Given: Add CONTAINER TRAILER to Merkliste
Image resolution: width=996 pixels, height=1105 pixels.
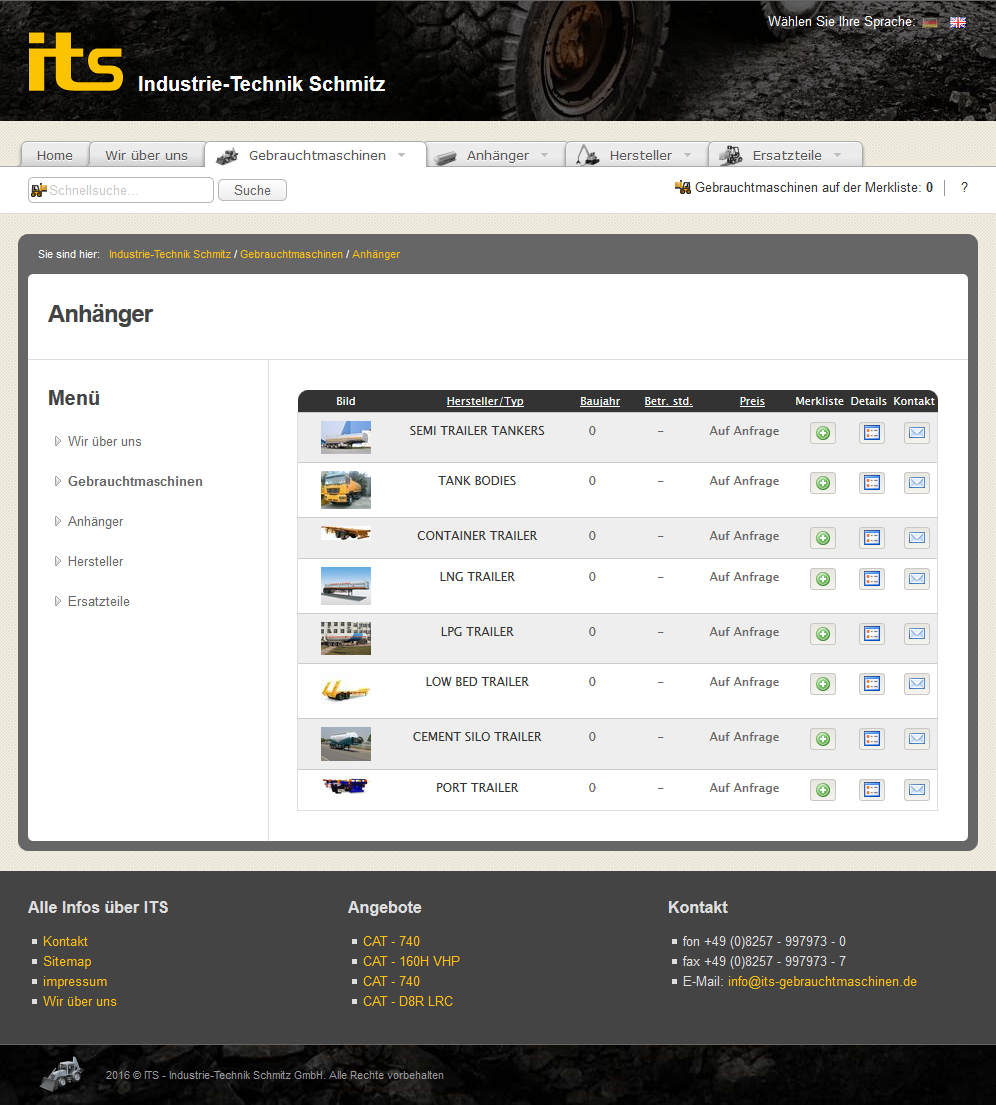Looking at the screenshot, I should tap(823, 538).
